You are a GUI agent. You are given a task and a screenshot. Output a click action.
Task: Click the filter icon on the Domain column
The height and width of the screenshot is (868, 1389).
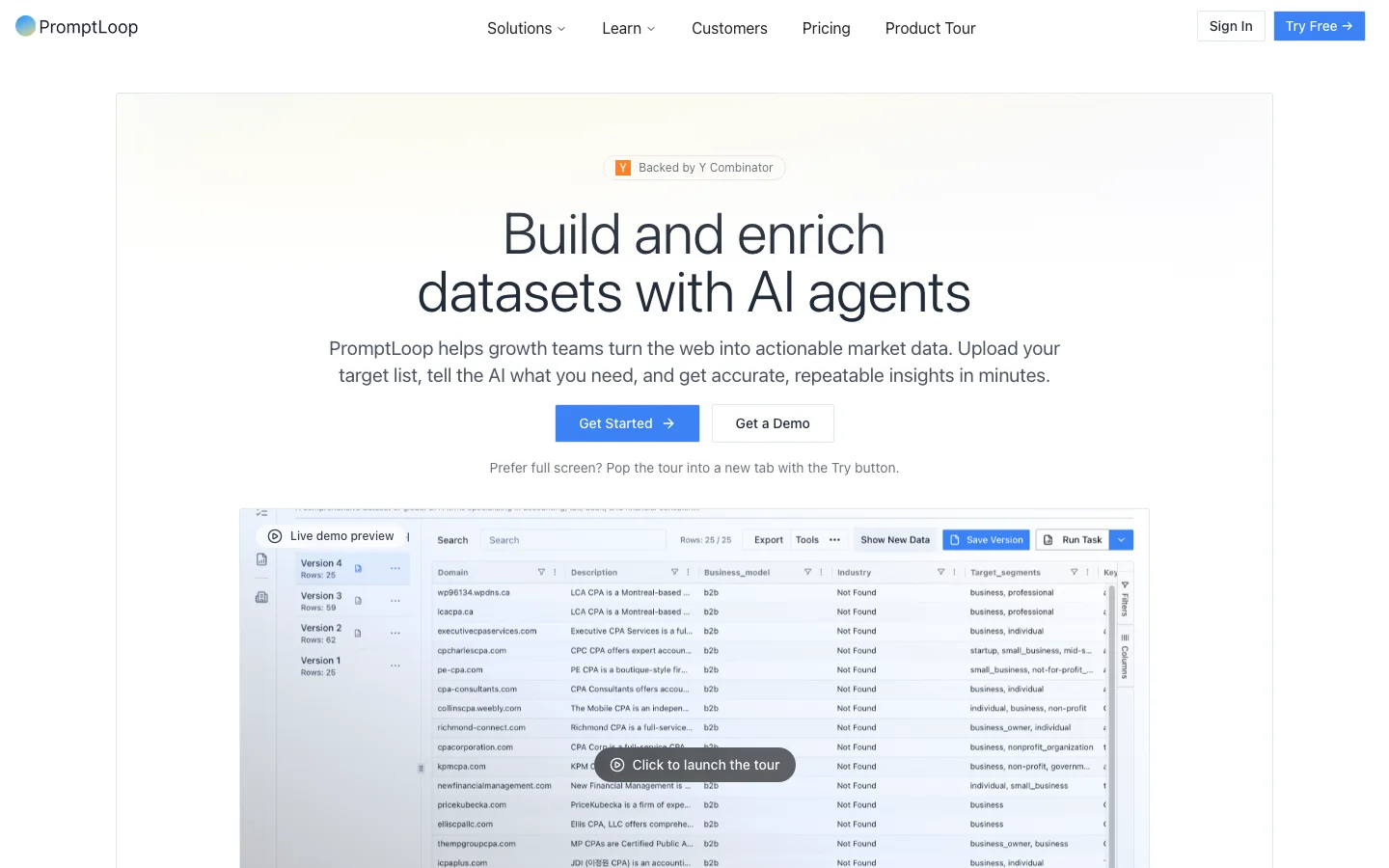click(541, 572)
